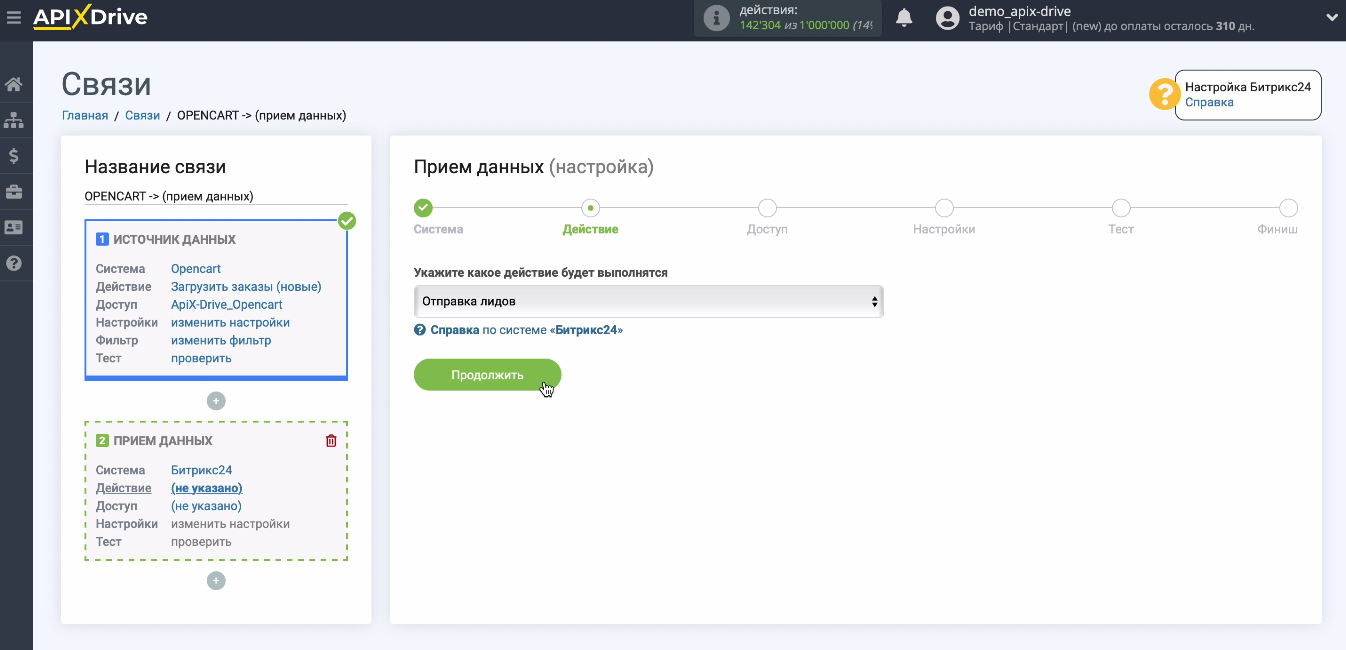Open the Главная breadcrumb link

85,116
